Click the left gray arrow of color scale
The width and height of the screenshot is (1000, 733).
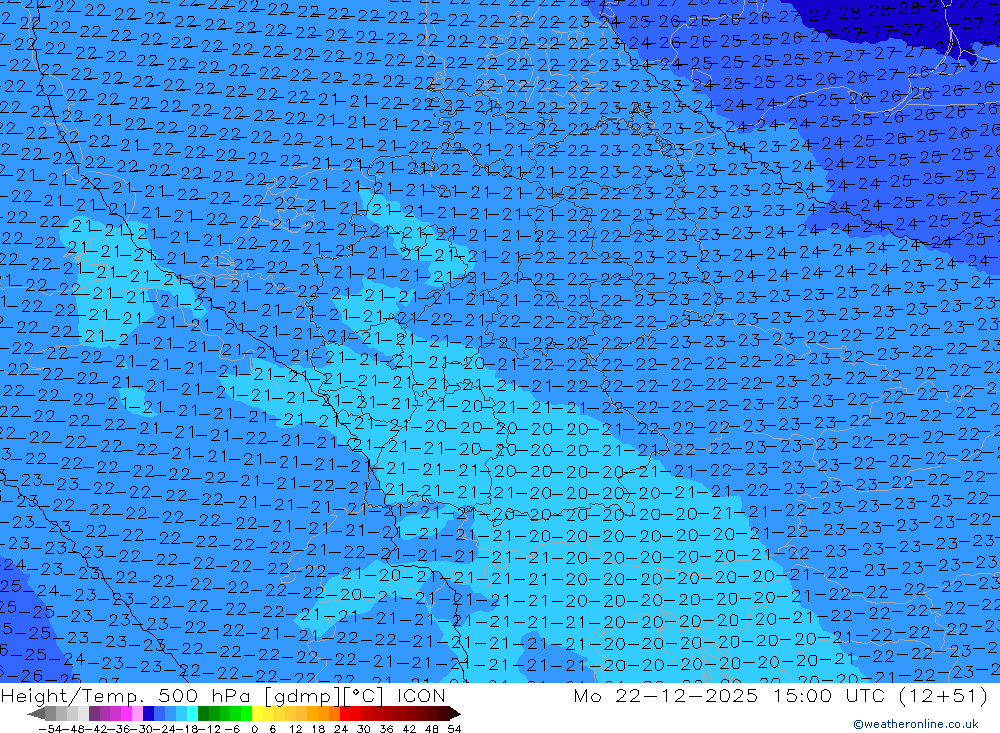(36, 714)
